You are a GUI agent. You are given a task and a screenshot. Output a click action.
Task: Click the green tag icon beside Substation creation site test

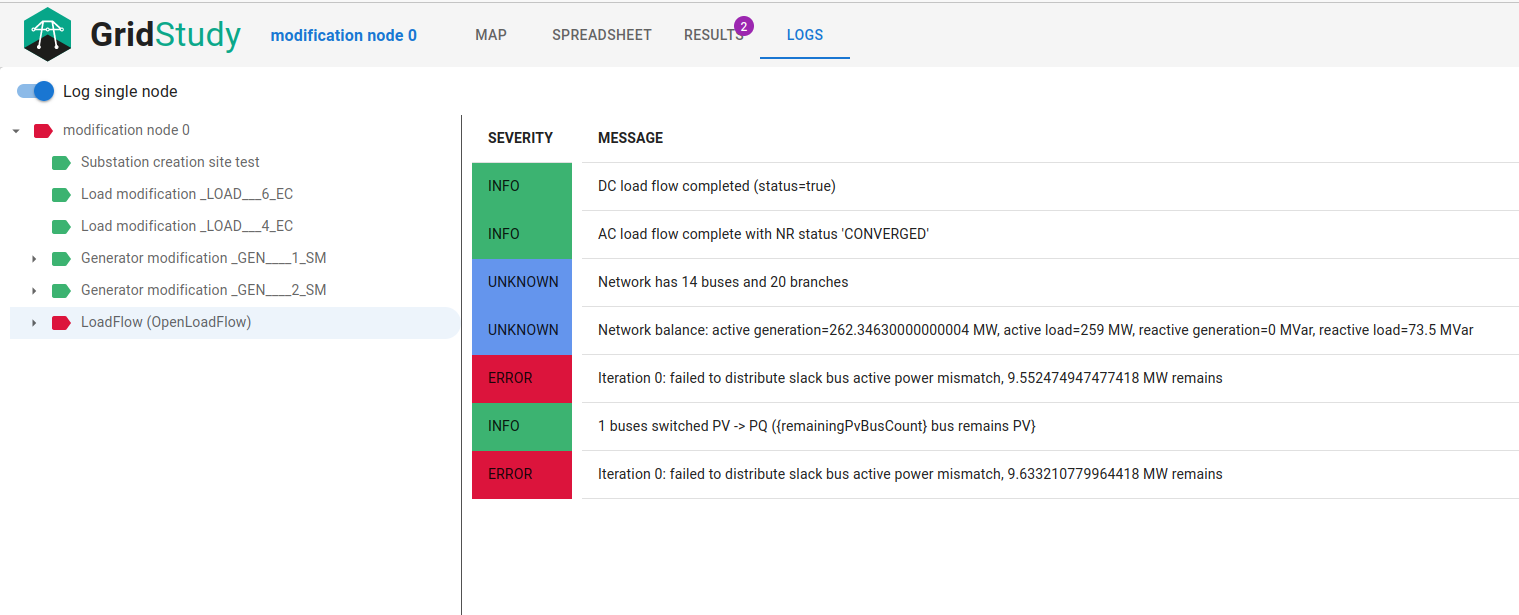click(x=61, y=162)
